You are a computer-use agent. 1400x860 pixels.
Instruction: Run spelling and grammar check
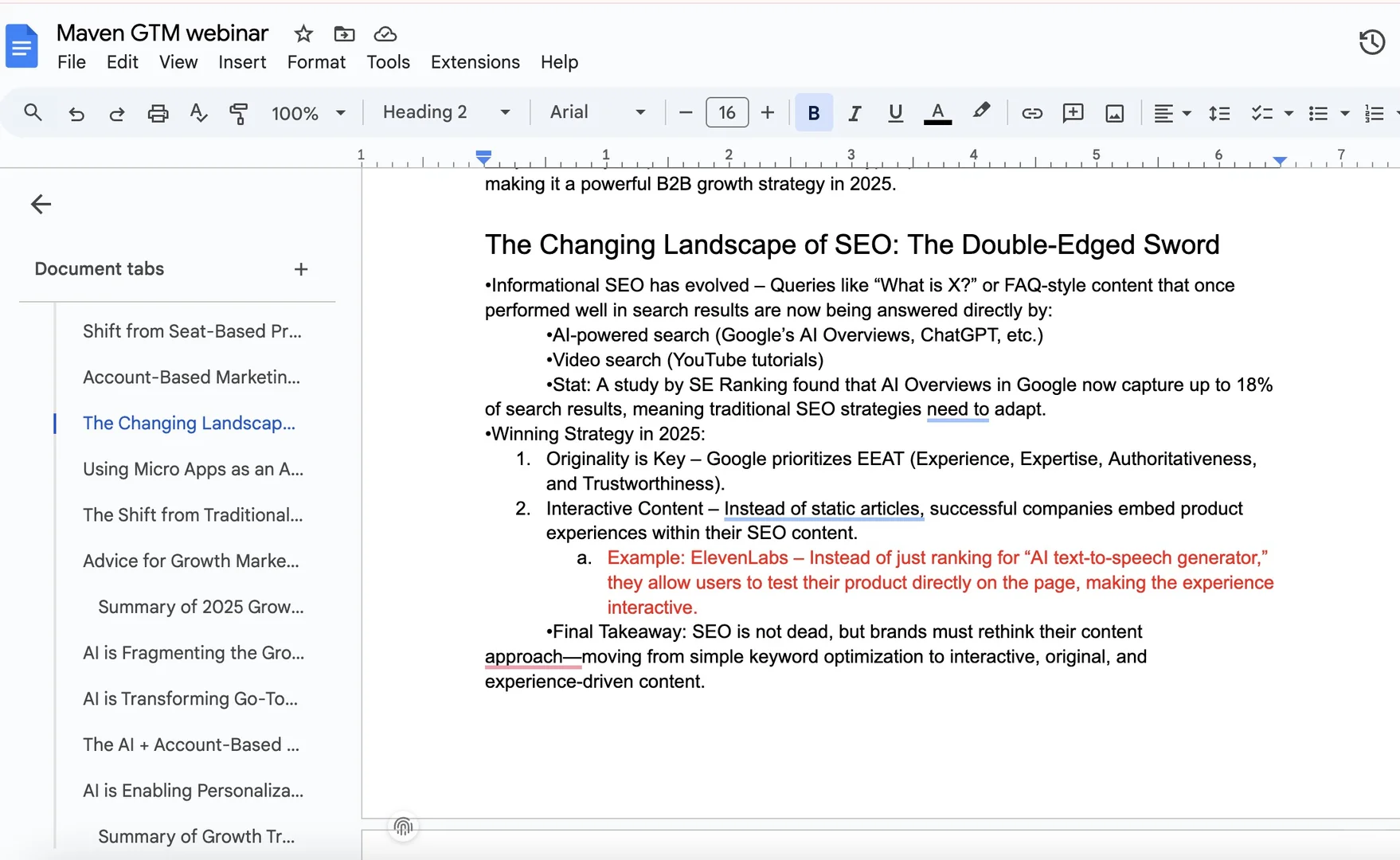pyautogui.click(x=198, y=113)
